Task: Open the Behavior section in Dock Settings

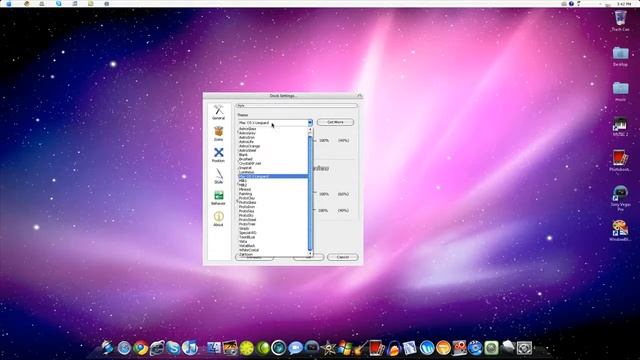Action: coord(218,198)
